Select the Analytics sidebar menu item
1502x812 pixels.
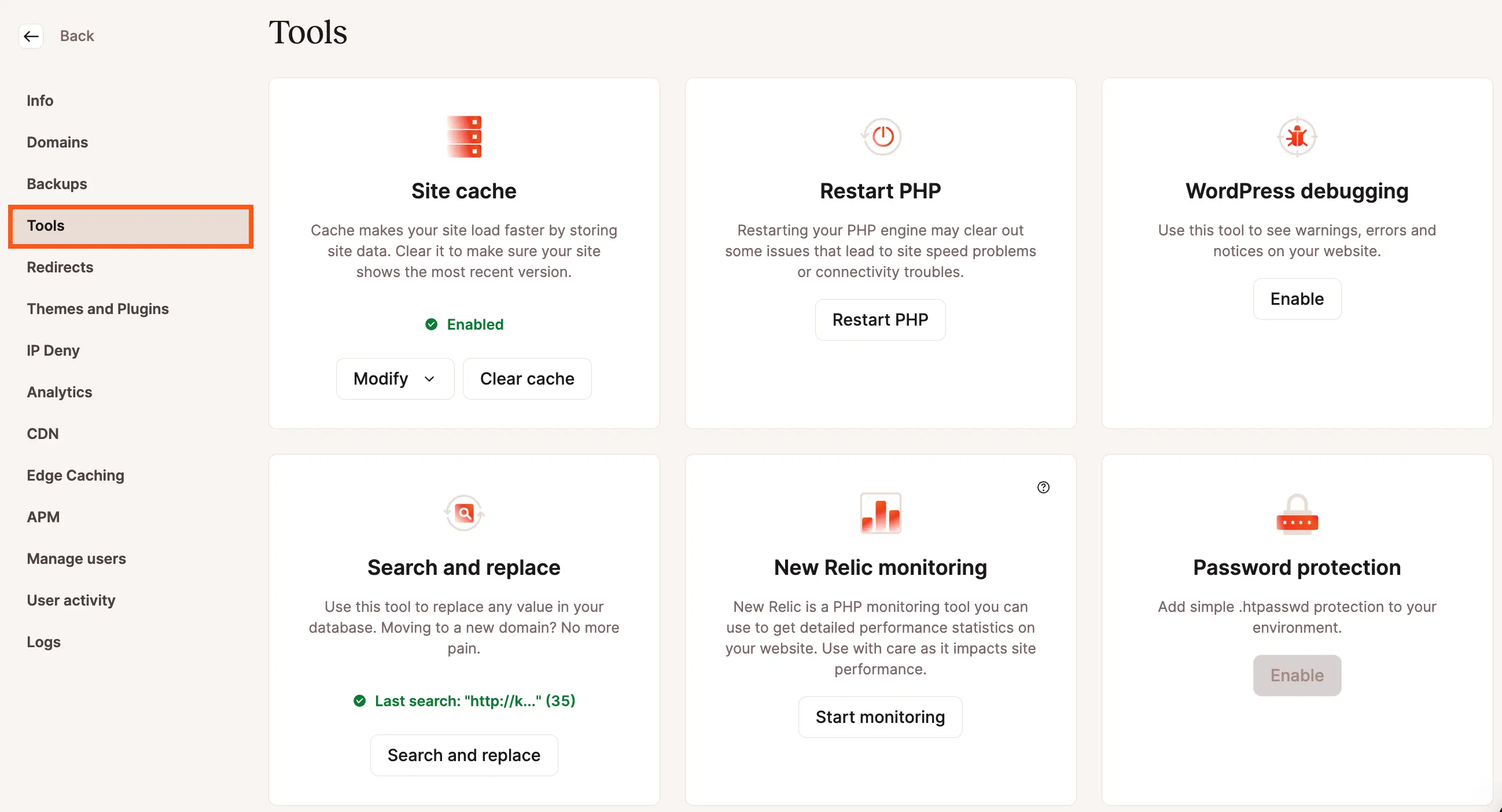click(59, 392)
